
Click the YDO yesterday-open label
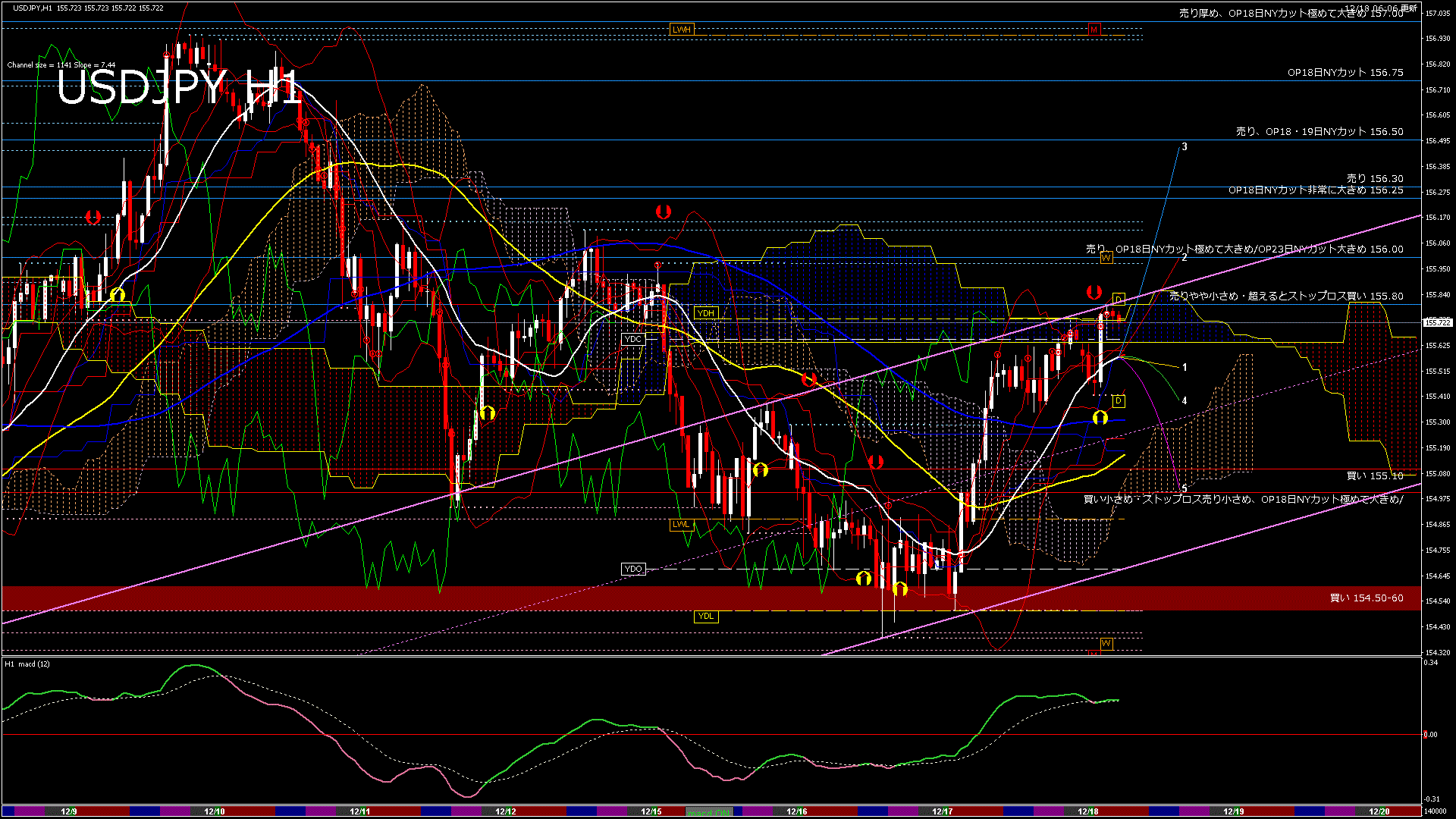click(x=632, y=568)
